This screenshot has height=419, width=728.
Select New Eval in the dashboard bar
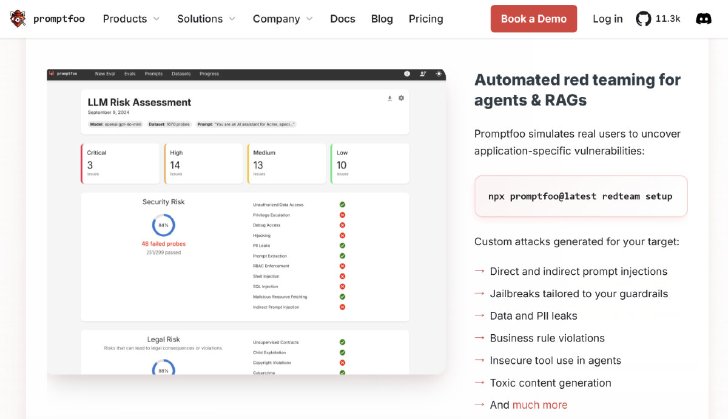104,74
